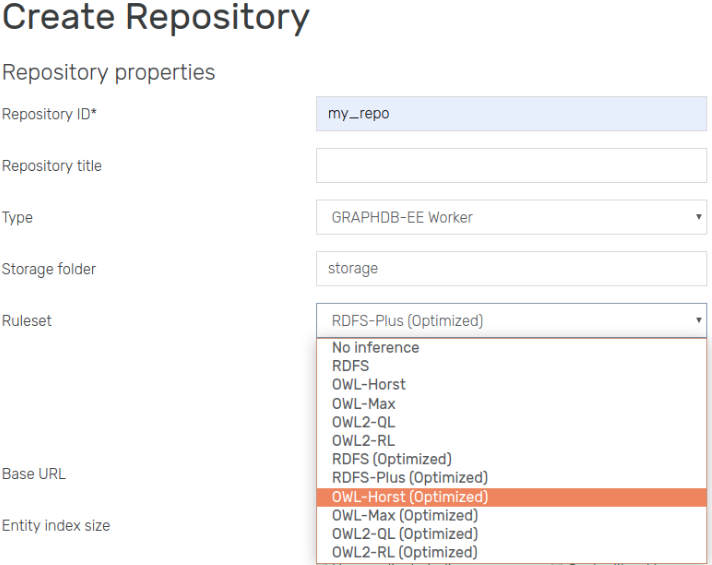The image size is (712, 565).
Task: Click the Repository ID input field
Action: 511,114
